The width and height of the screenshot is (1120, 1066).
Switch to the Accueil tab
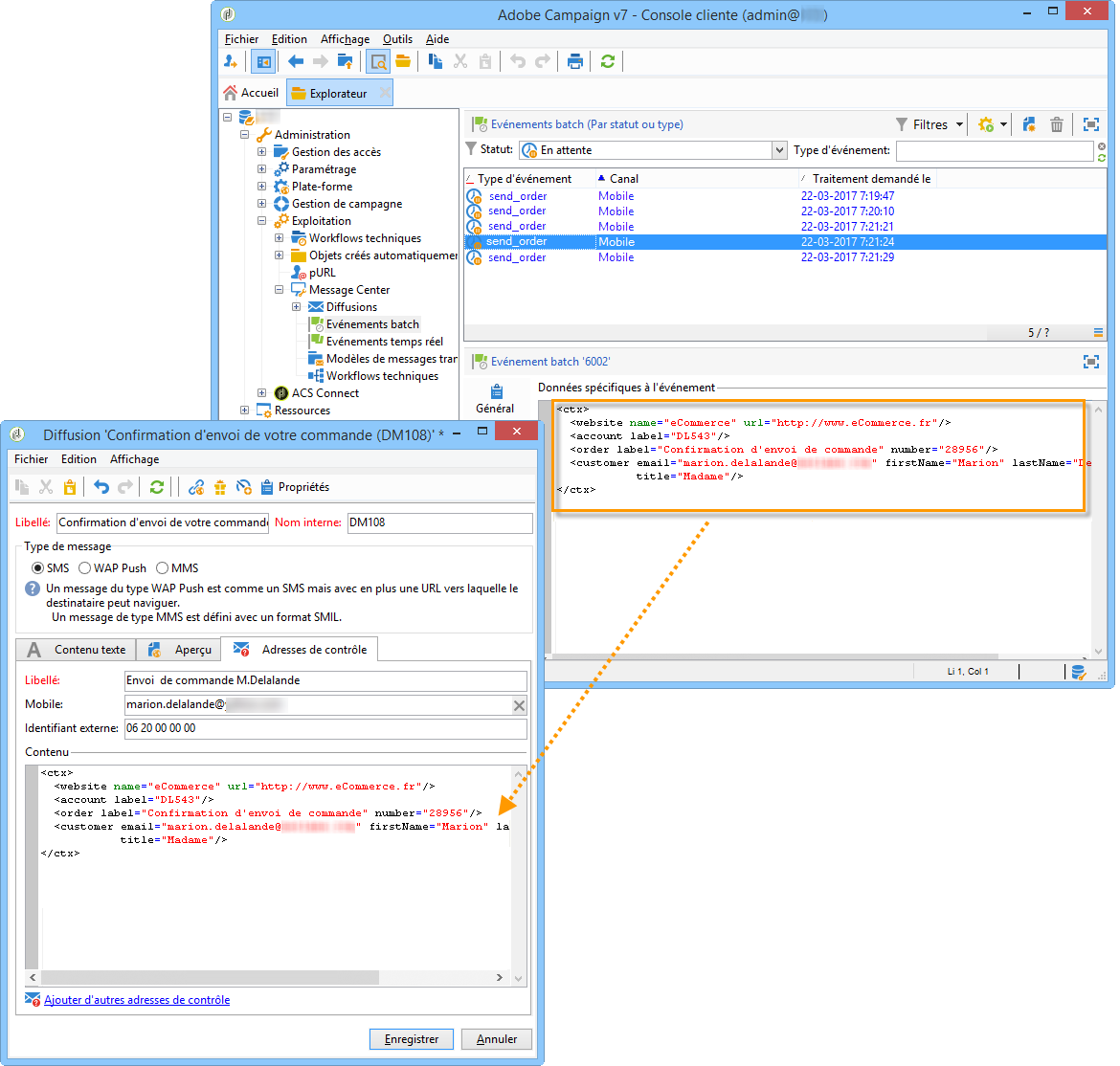click(251, 93)
